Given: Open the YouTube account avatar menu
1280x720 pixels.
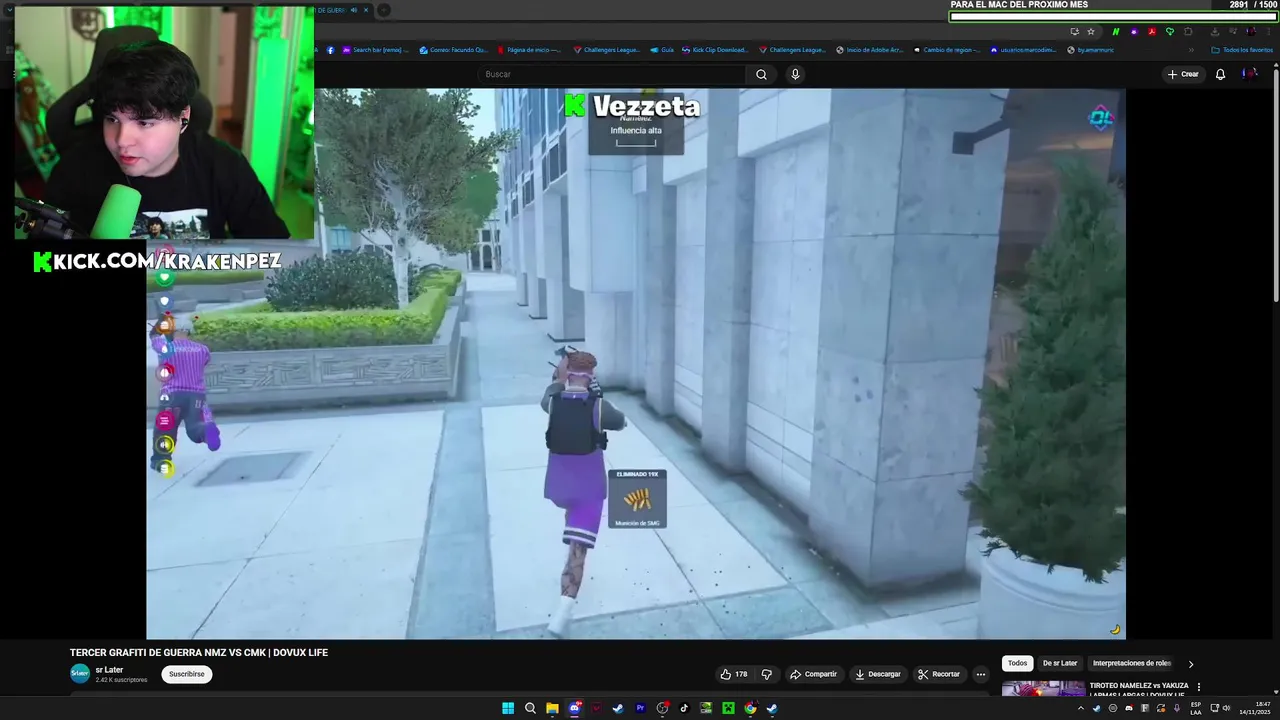Looking at the screenshot, I should 1249,74.
